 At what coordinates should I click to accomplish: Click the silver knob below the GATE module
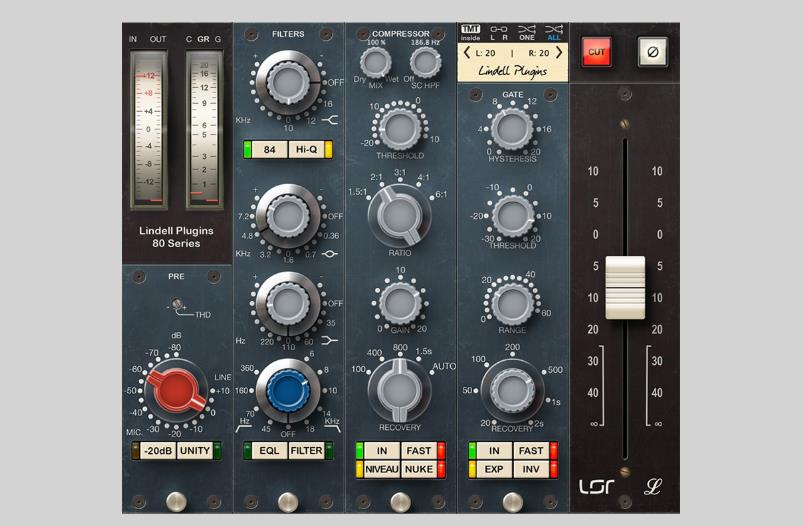coord(512,501)
